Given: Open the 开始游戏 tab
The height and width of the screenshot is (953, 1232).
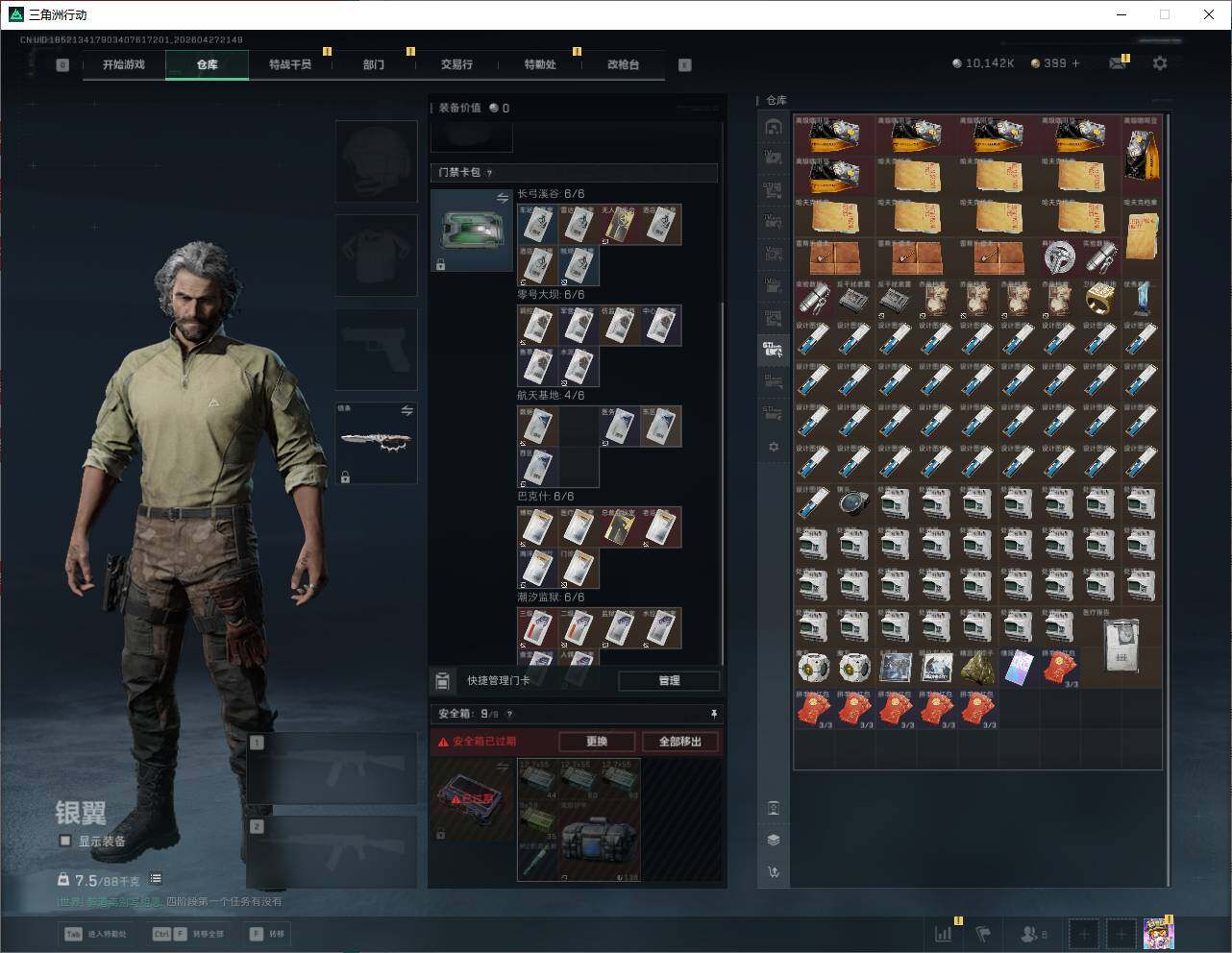Looking at the screenshot, I should tap(124, 64).
